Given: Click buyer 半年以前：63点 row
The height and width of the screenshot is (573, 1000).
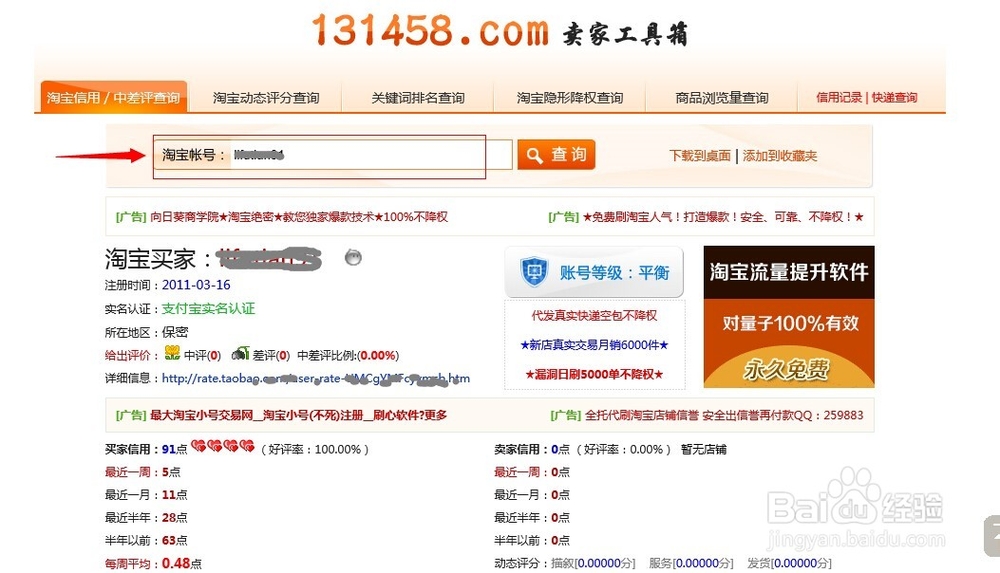Looking at the screenshot, I should click(146, 540).
